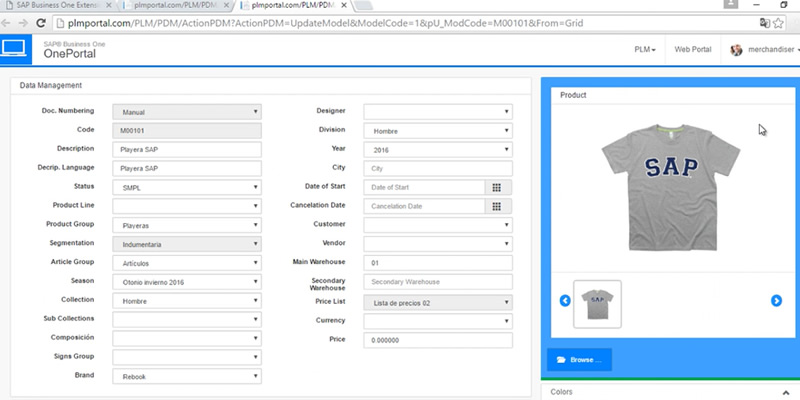Open the Division dropdown showing Hombre
Image resolution: width=800 pixels, height=400 pixels.
coord(437,130)
